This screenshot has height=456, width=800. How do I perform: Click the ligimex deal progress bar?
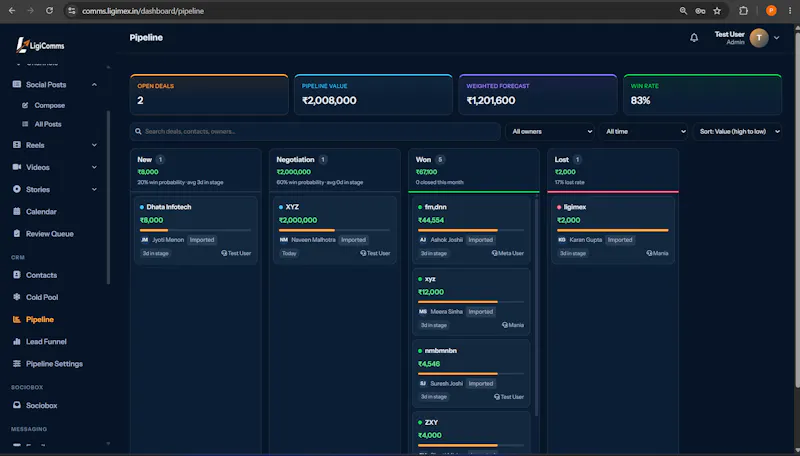(613, 230)
